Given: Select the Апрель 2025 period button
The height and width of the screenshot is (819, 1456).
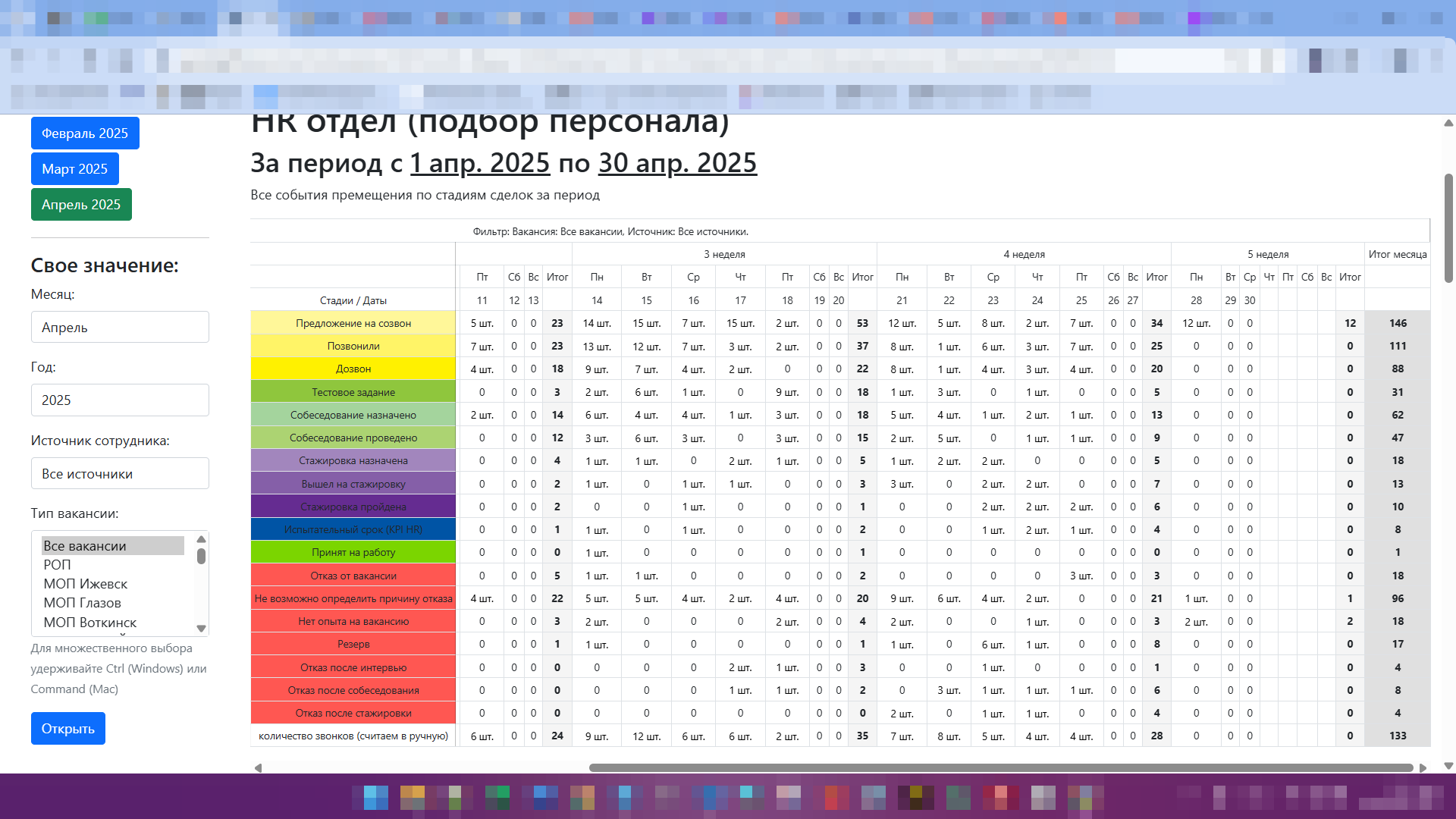Looking at the screenshot, I should [81, 205].
